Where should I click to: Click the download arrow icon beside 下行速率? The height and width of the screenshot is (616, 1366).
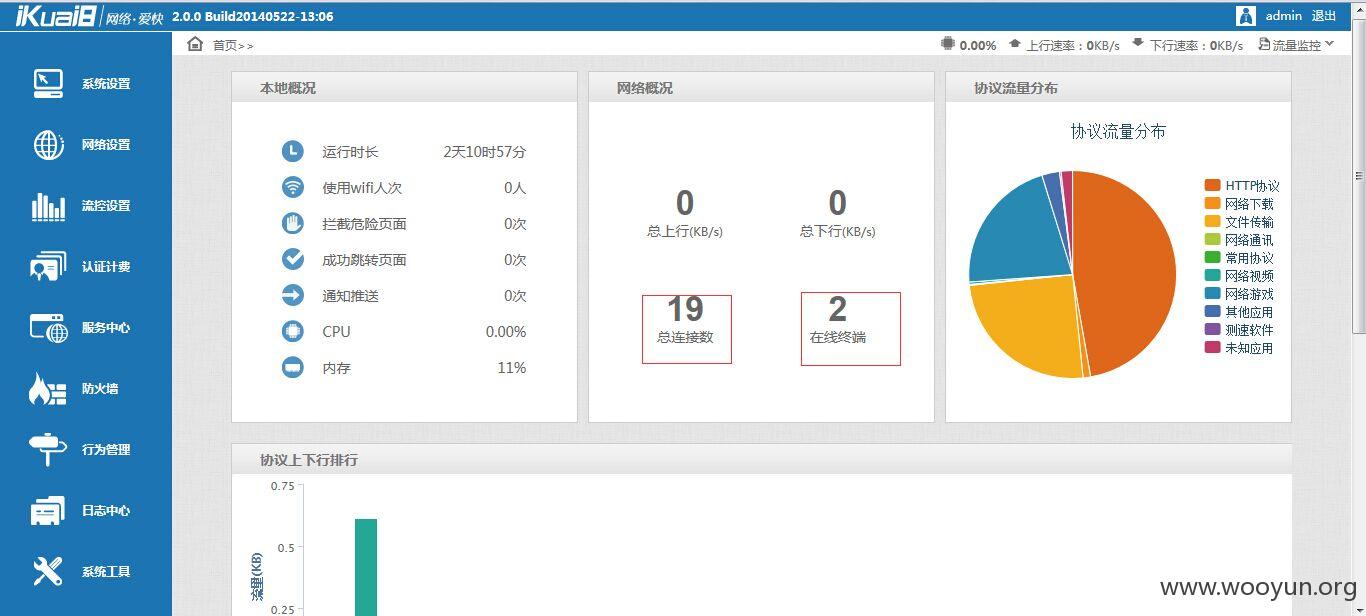1138,44
